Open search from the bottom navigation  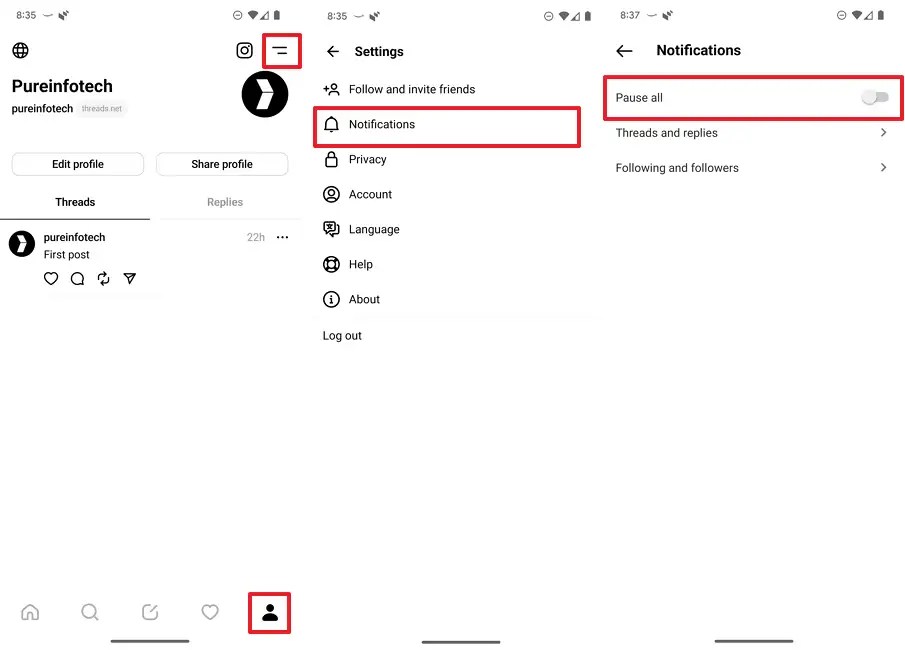[x=90, y=612]
